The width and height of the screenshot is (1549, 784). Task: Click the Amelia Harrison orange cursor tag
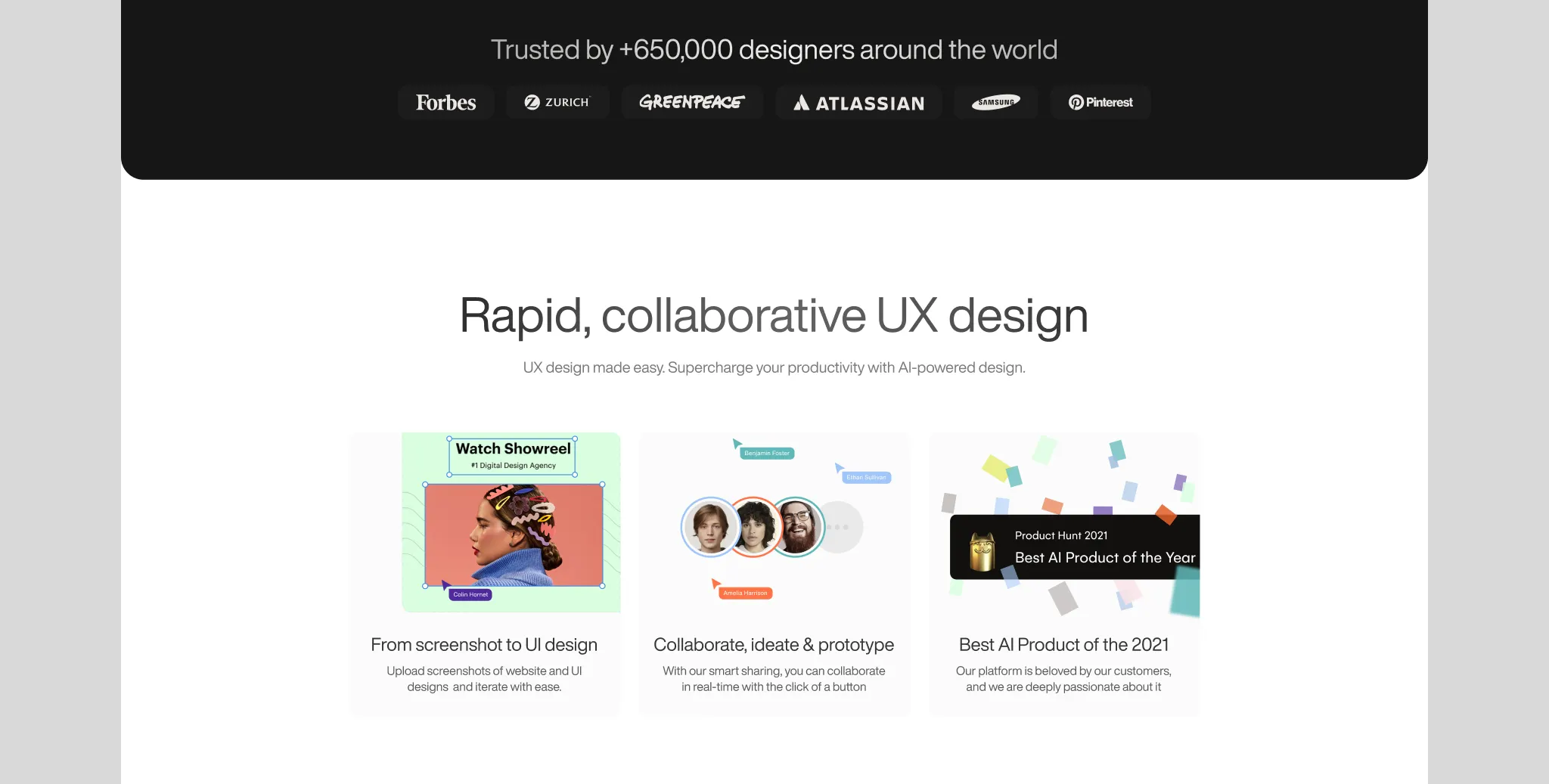(745, 593)
